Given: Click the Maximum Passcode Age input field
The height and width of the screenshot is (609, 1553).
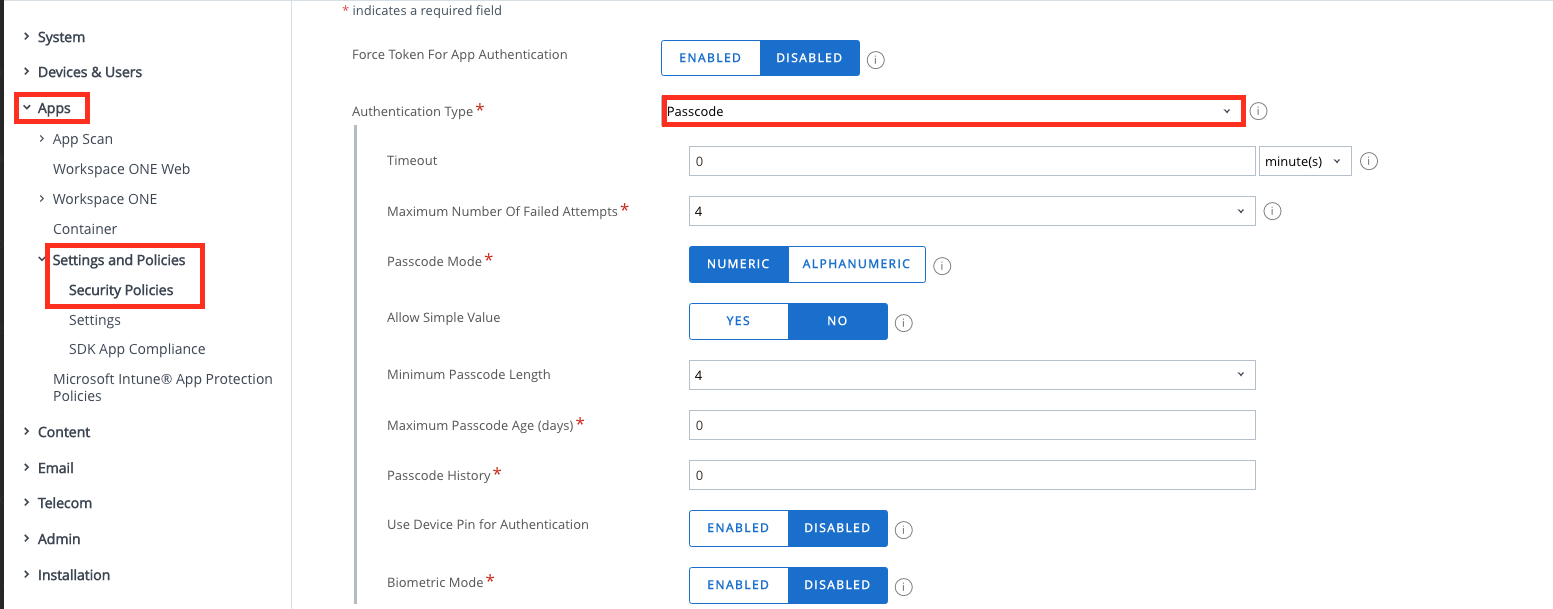Looking at the screenshot, I should pos(971,425).
